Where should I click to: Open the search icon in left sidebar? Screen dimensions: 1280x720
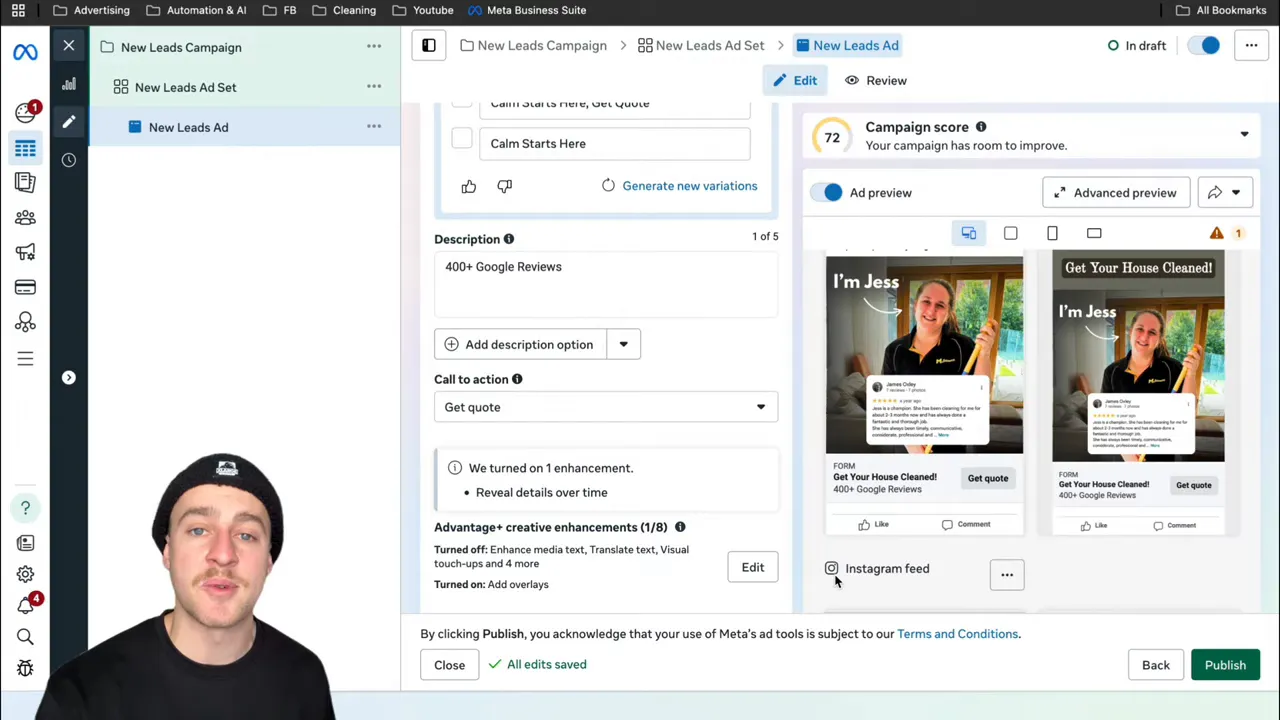click(25, 637)
